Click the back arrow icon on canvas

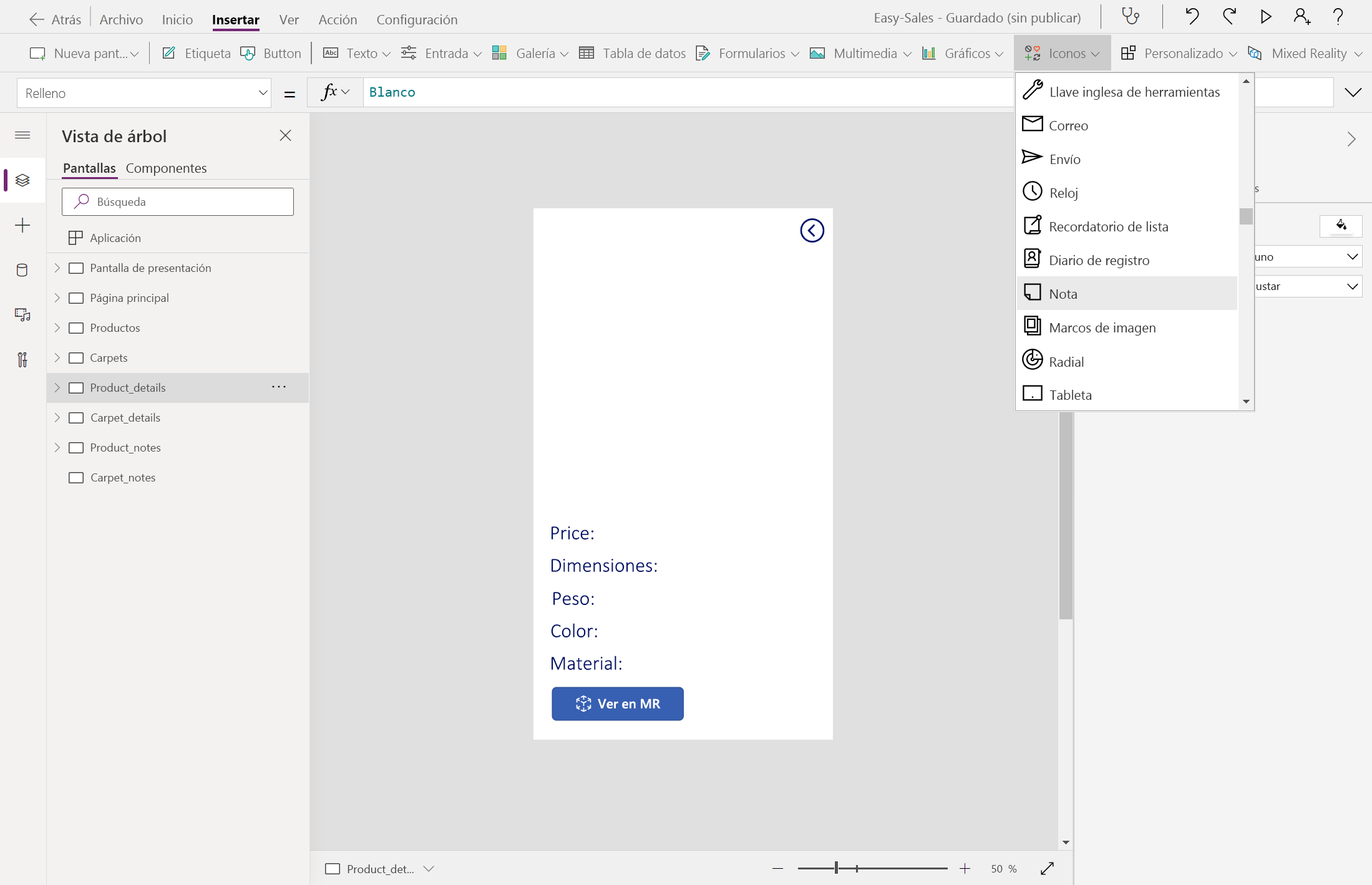click(812, 231)
